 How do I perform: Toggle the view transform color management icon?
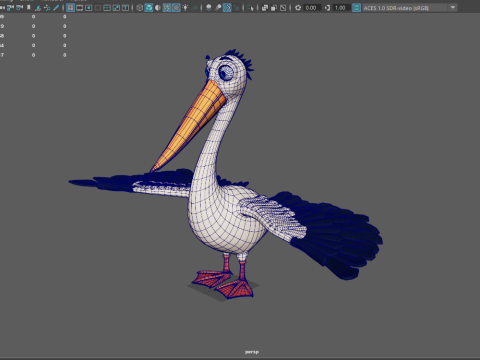(356, 8)
